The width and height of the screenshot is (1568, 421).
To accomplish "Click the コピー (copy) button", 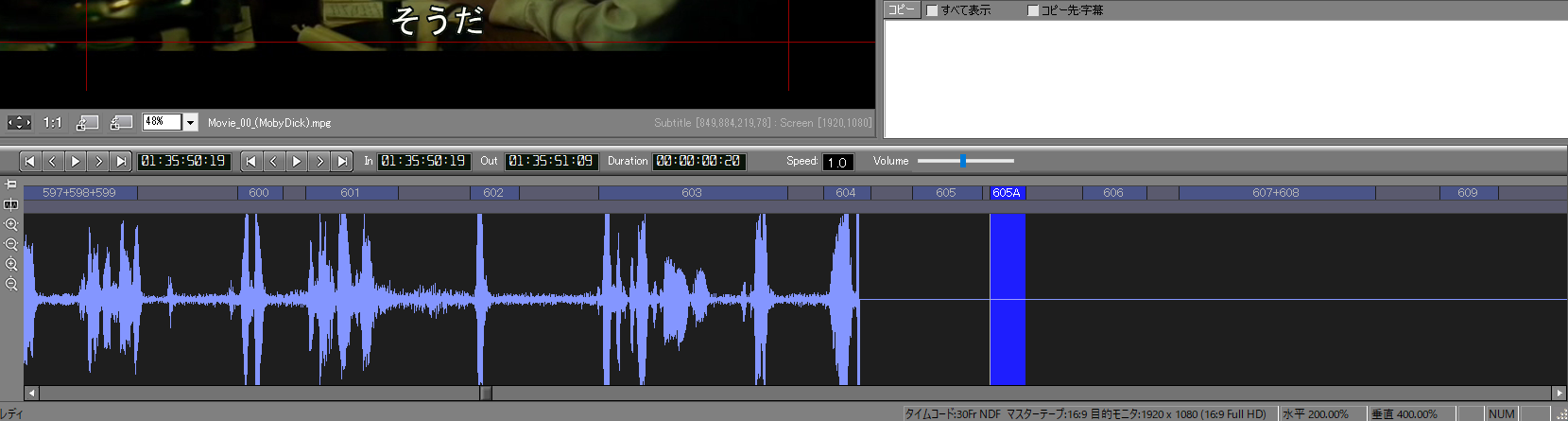I will click(902, 9).
